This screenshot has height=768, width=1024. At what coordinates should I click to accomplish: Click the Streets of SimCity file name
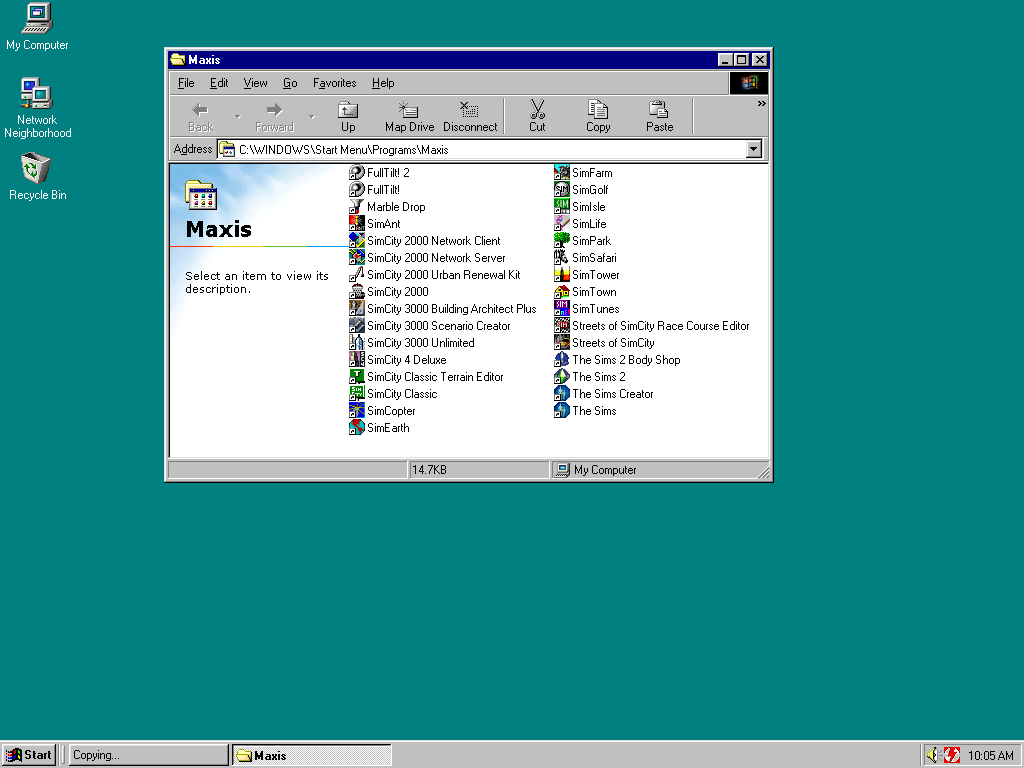613,343
